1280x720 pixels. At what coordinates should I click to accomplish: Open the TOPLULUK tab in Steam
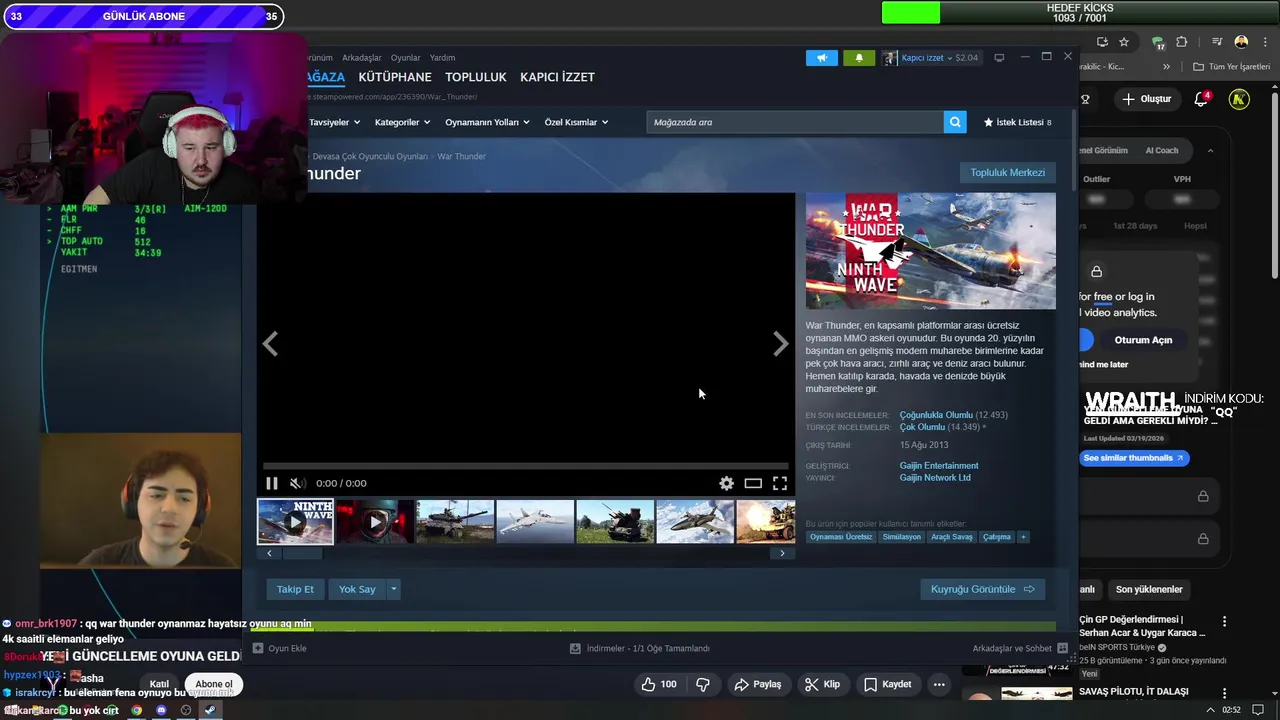tap(476, 77)
